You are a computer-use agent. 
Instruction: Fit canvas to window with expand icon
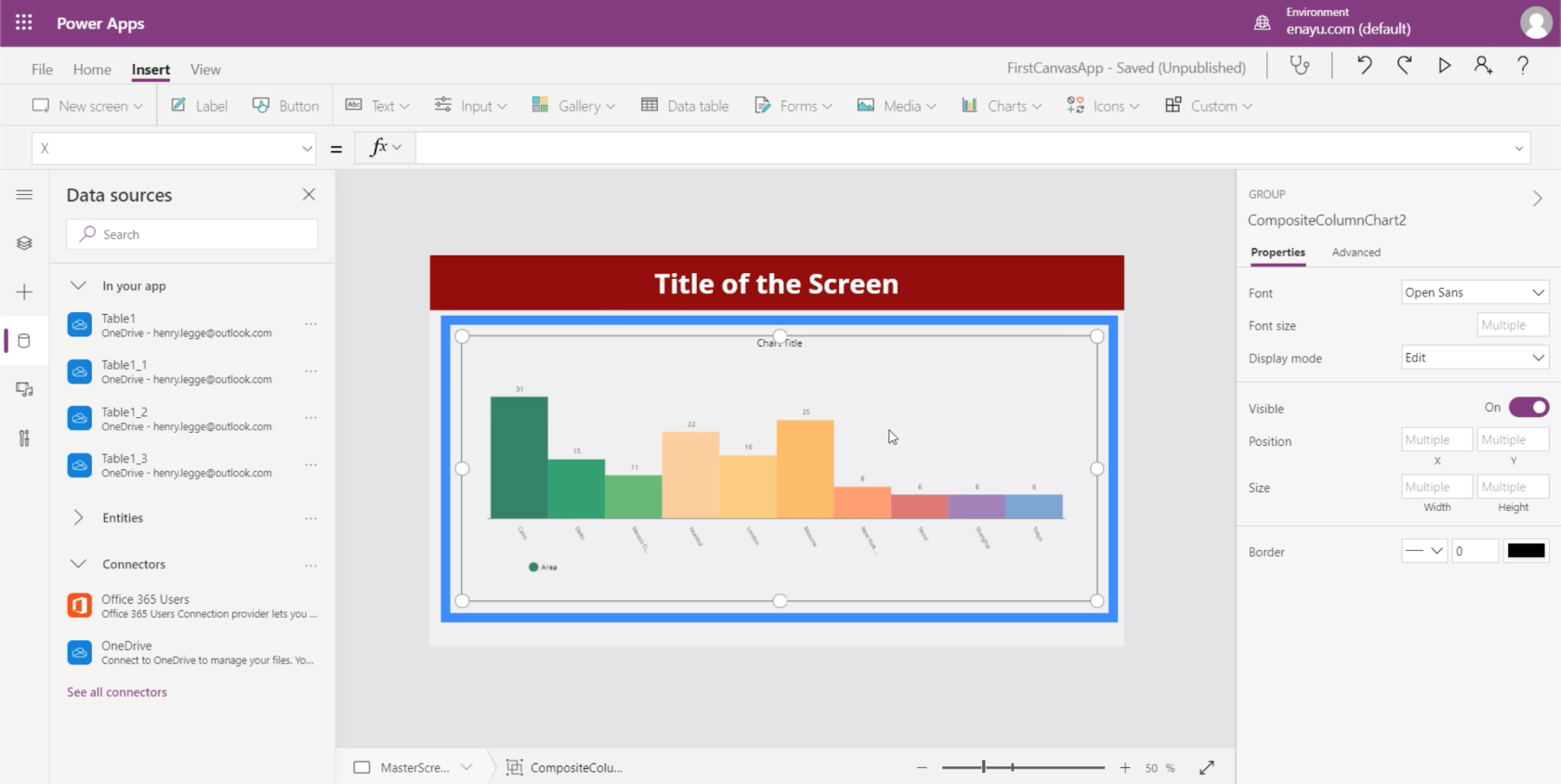(x=1207, y=767)
